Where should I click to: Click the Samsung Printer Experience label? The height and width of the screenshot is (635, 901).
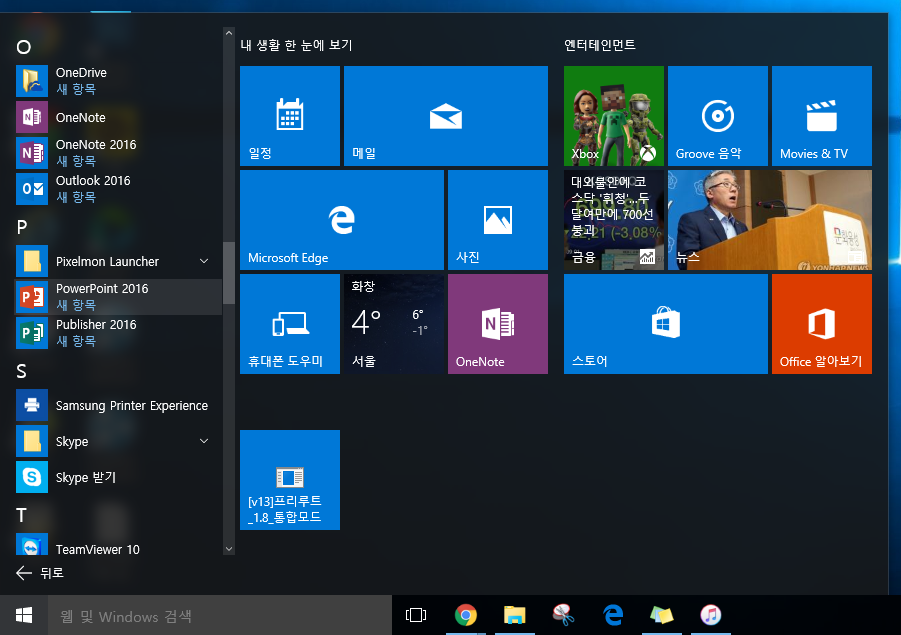pyautogui.click(x=132, y=406)
